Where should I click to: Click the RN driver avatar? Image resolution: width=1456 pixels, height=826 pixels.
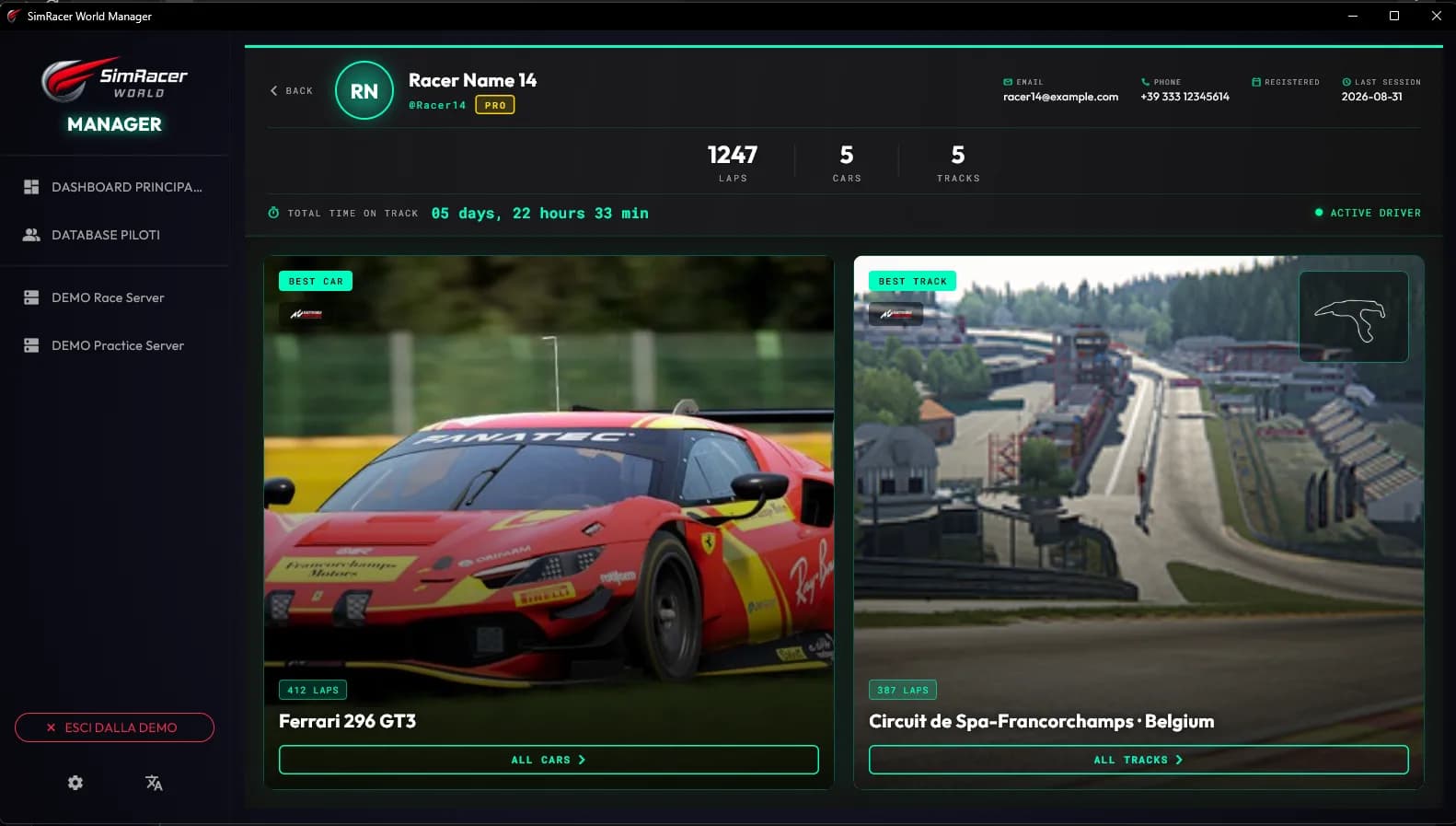point(364,90)
